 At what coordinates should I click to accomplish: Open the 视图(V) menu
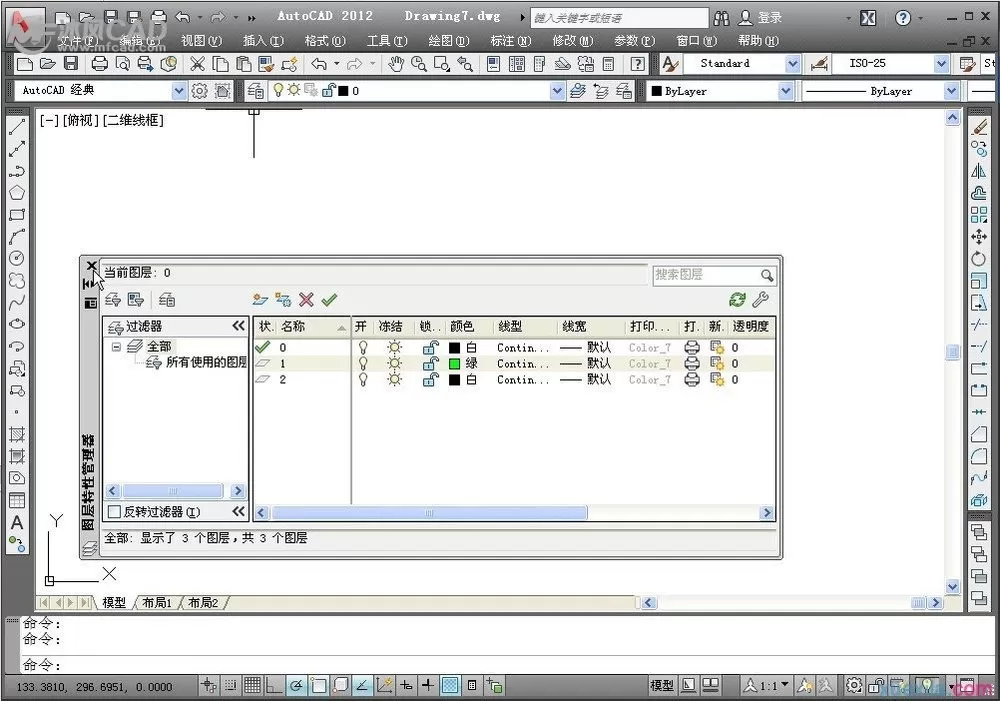pos(201,41)
